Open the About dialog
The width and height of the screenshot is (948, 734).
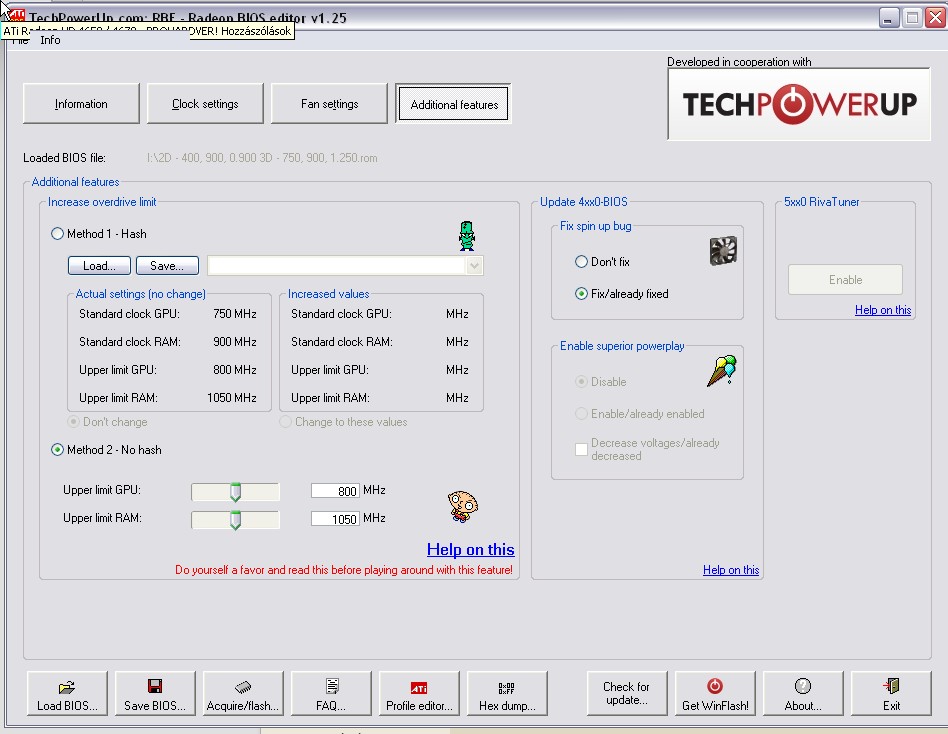[803, 693]
